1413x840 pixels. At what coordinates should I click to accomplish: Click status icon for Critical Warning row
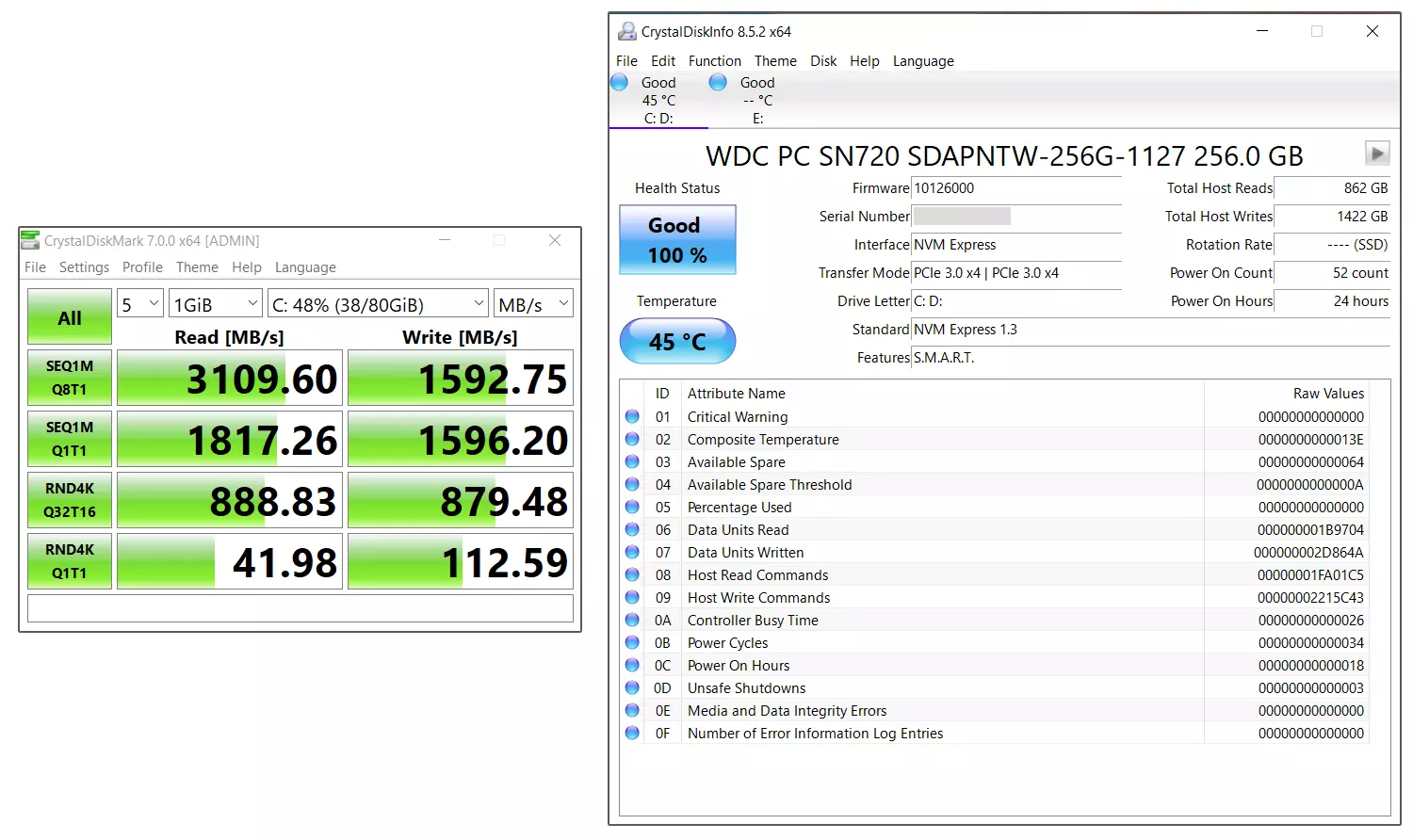[632, 416]
